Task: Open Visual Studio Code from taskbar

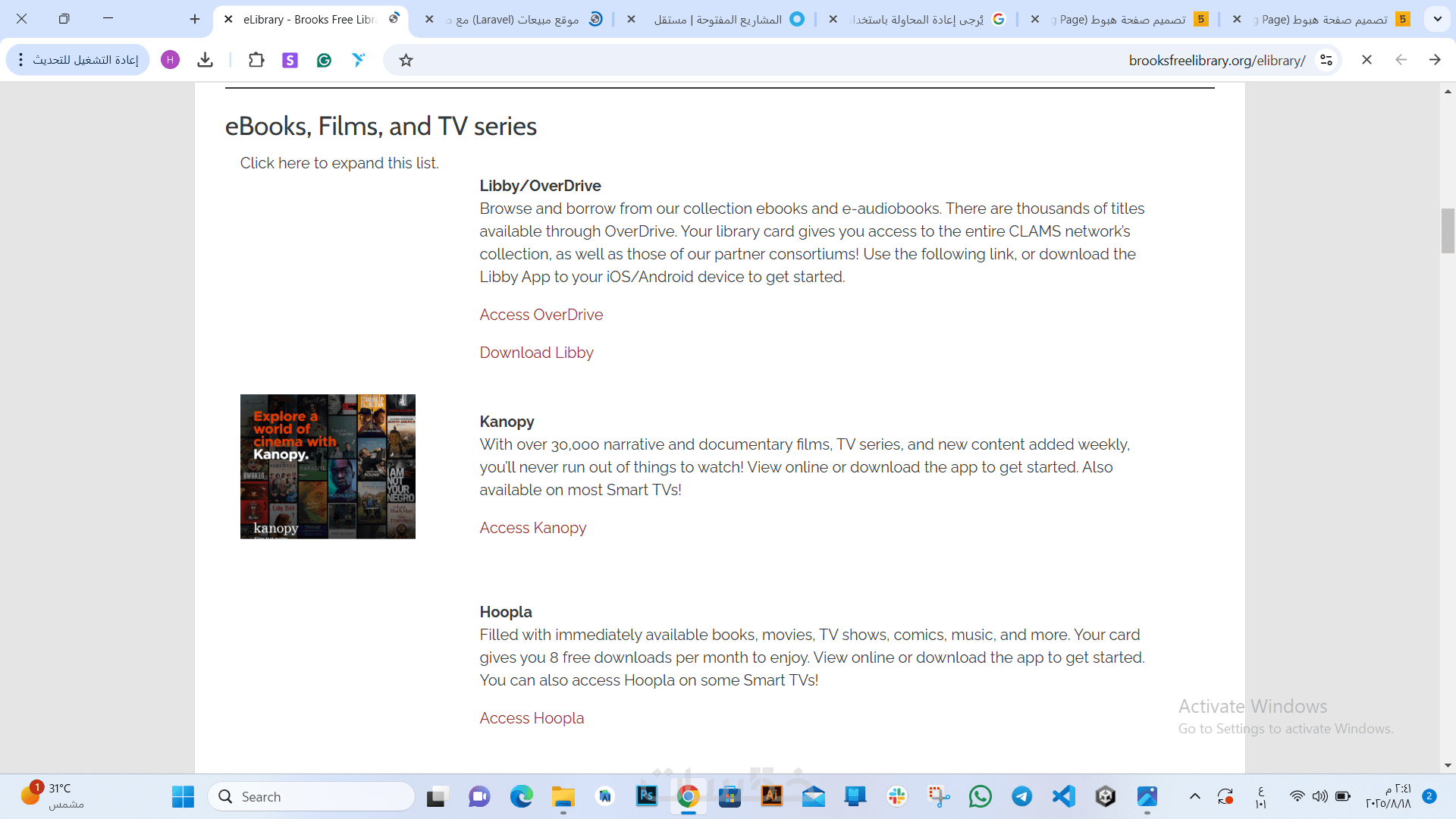Action: [1063, 796]
